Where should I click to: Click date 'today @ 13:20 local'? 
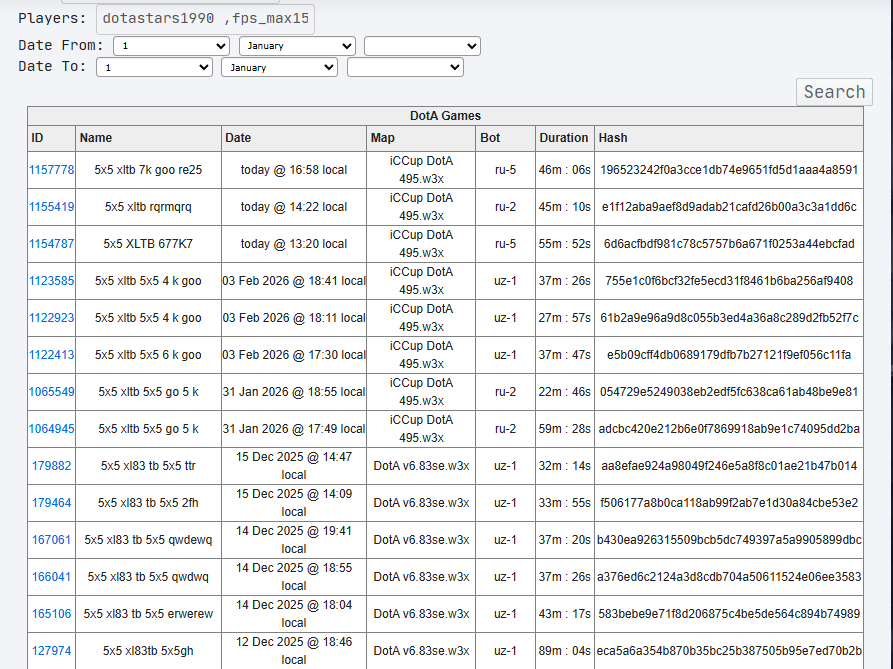click(294, 244)
